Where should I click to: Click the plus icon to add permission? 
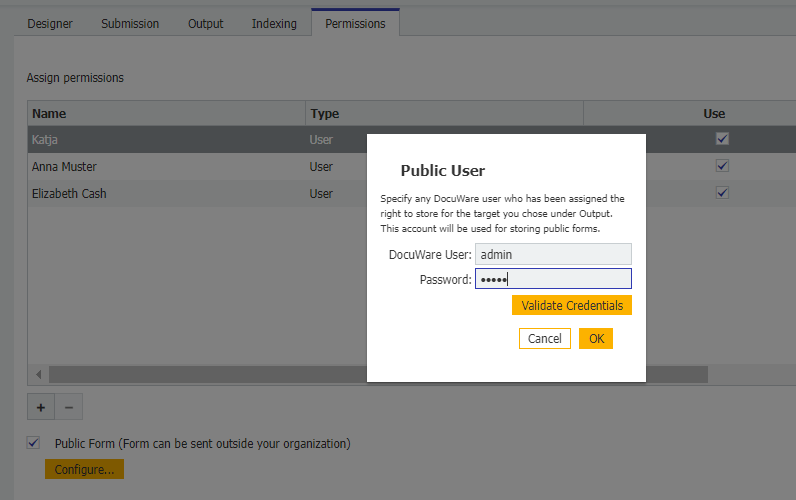(x=41, y=407)
